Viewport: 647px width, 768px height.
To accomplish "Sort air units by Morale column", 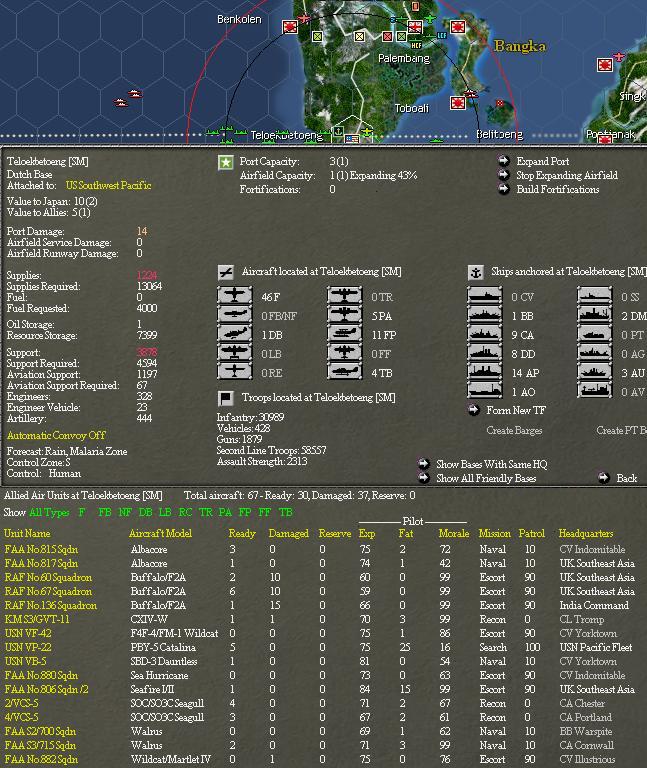I will (x=454, y=533).
